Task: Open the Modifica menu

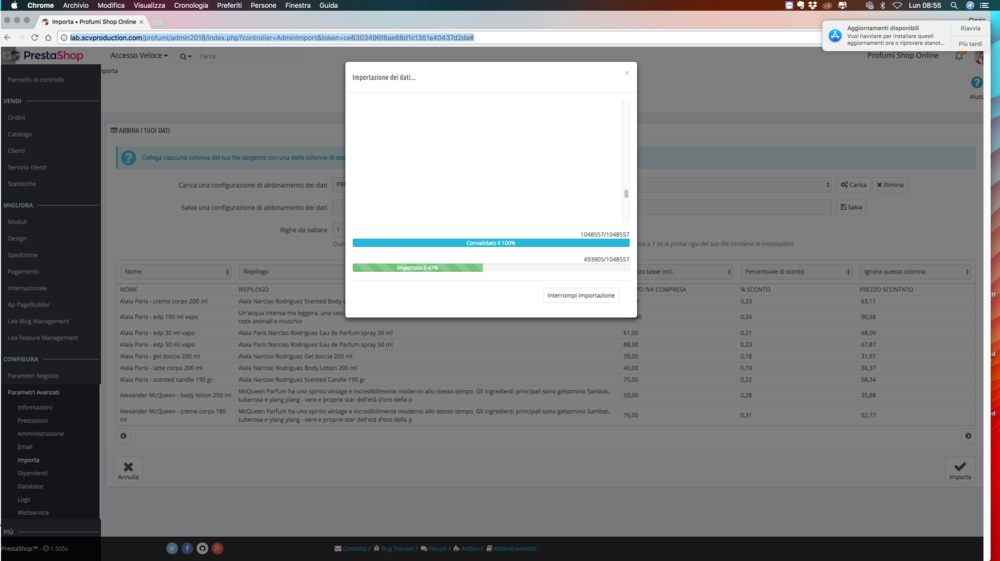Action: click(111, 5)
